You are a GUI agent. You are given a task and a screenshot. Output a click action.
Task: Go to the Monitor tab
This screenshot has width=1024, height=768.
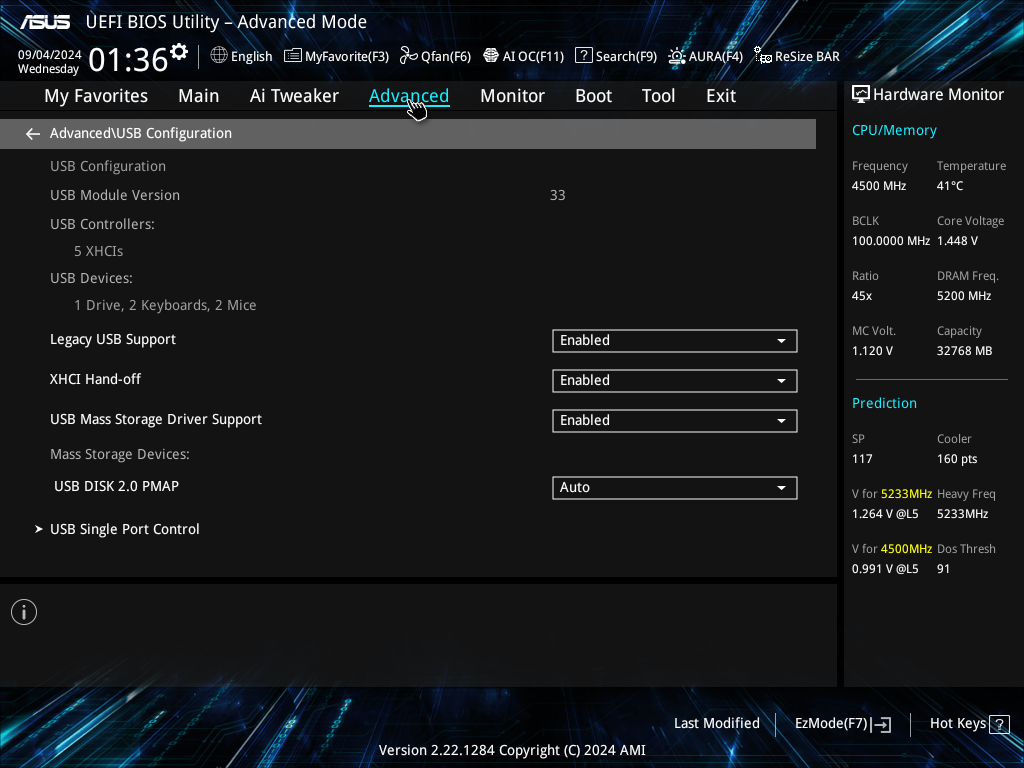coord(513,96)
